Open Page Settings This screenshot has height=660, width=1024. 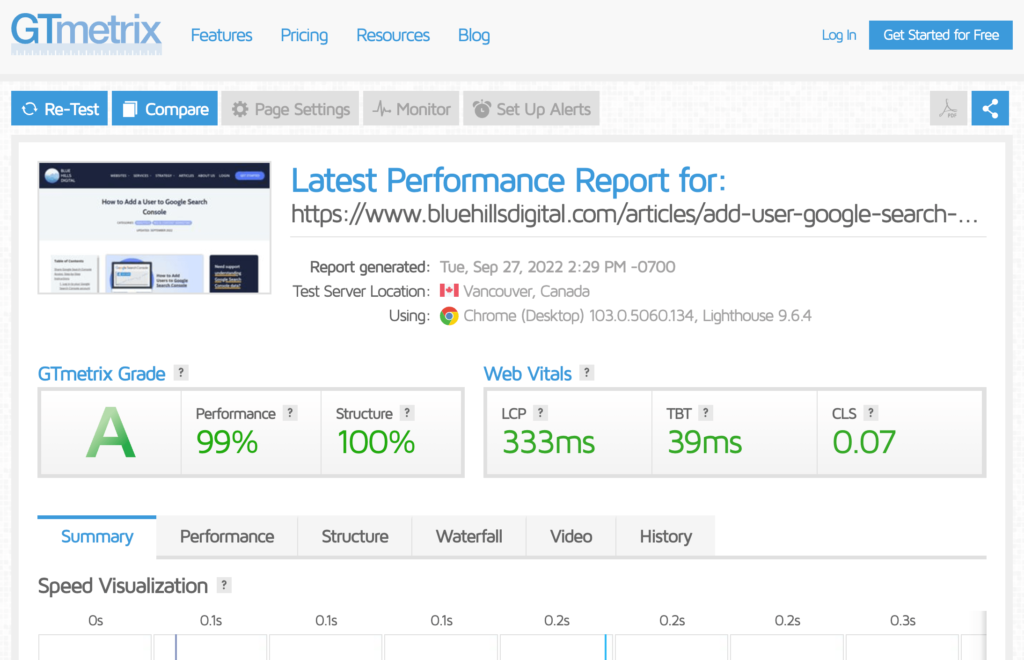(291, 108)
